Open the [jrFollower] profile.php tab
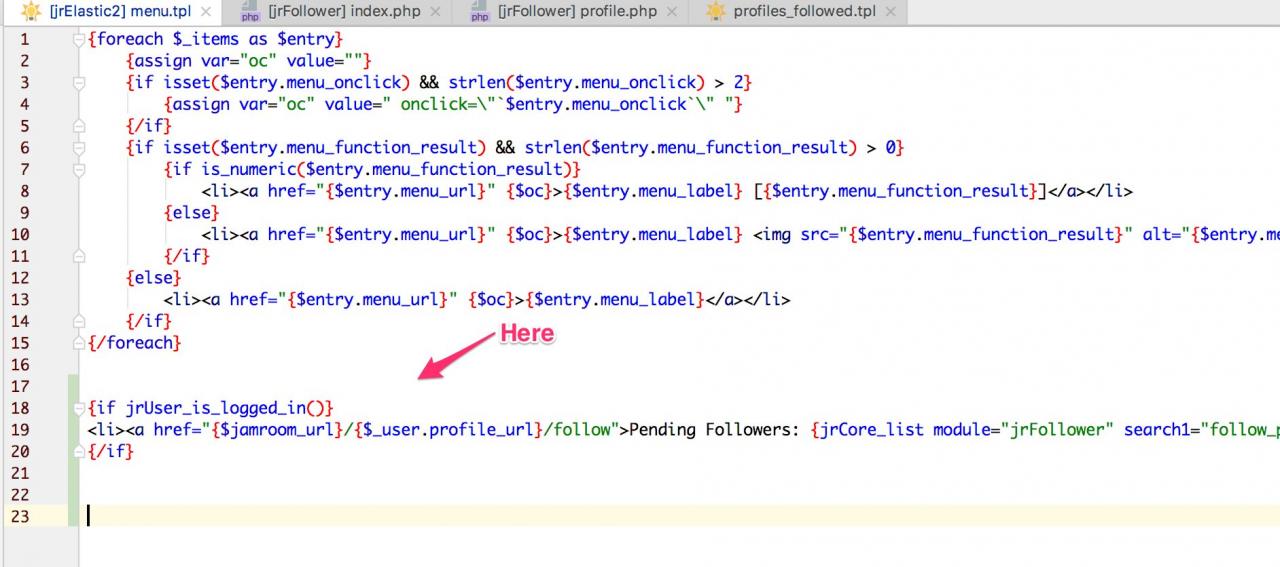 pyautogui.click(x=577, y=12)
